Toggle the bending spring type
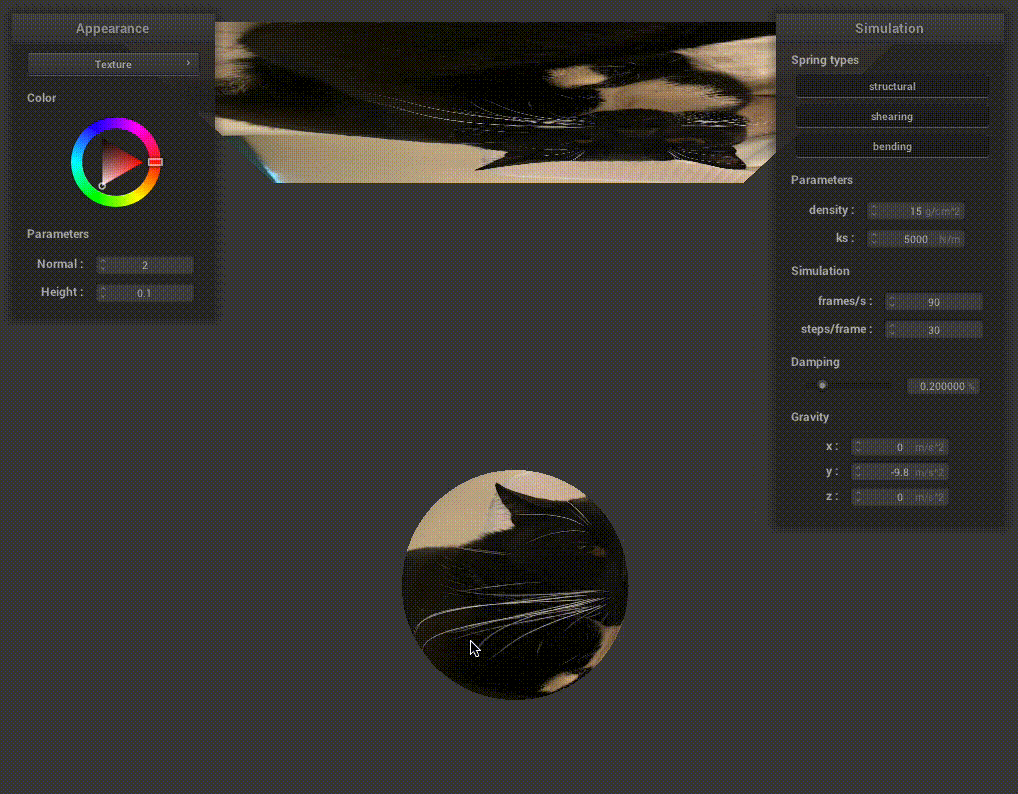Image resolution: width=1018 pixels, height=794 pixels. [892, 147]
